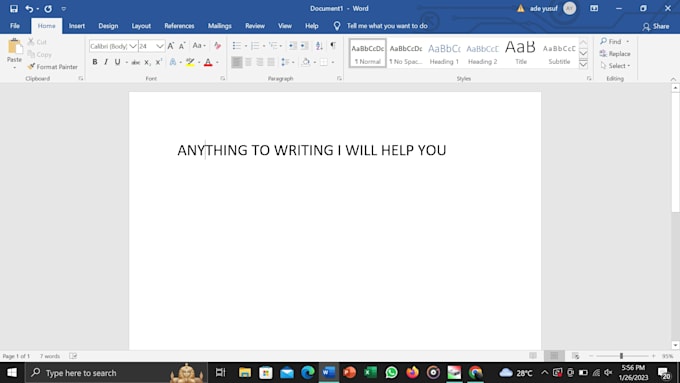680x383 pixels.
Task: Apply the Normal style
Action: tap(368, 53)
